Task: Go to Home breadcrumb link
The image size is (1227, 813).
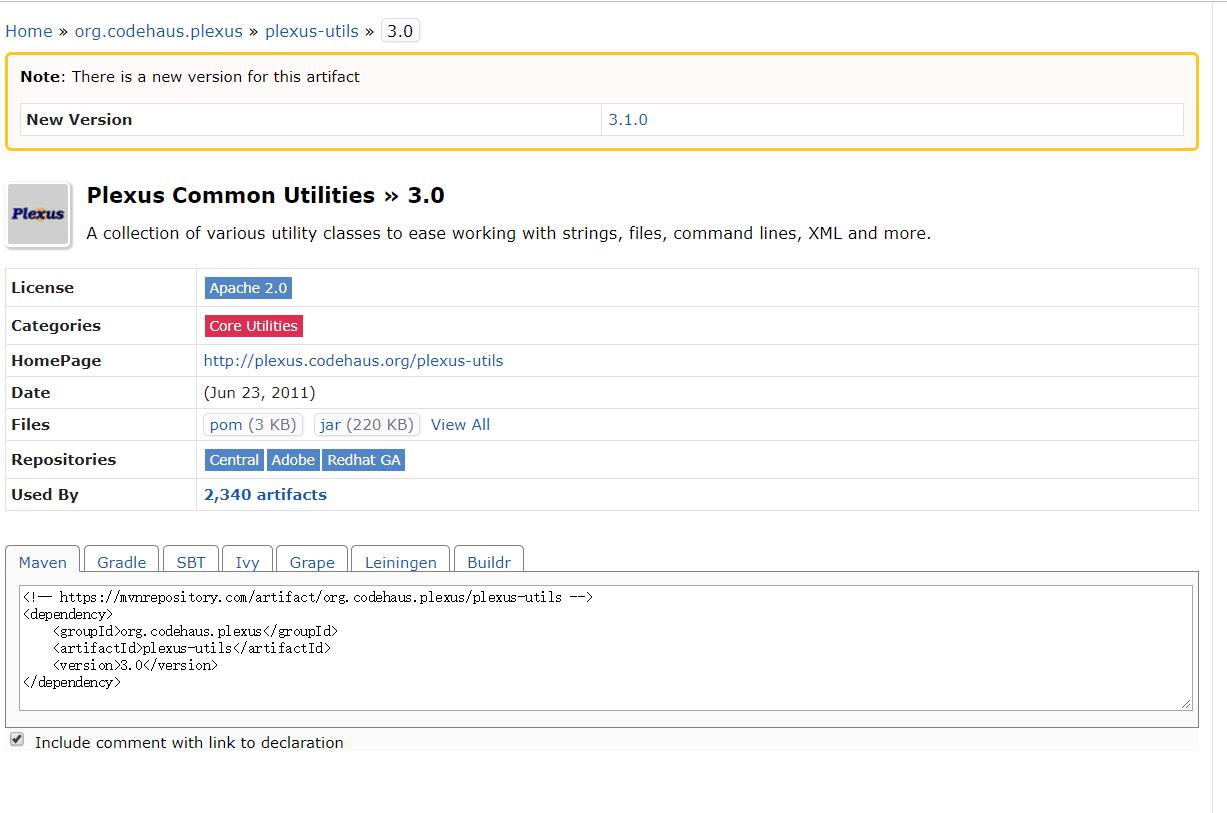Action: point(29,31)
